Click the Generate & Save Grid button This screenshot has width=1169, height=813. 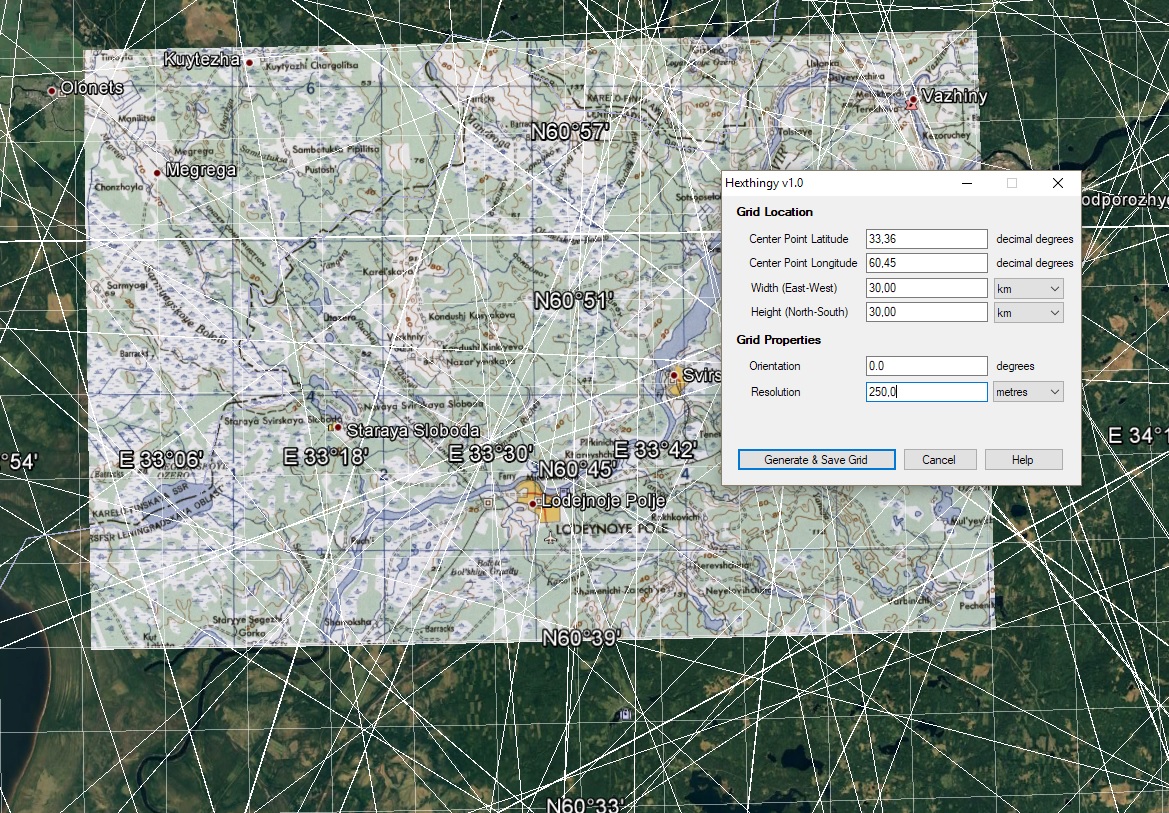[x=816, y=459]
